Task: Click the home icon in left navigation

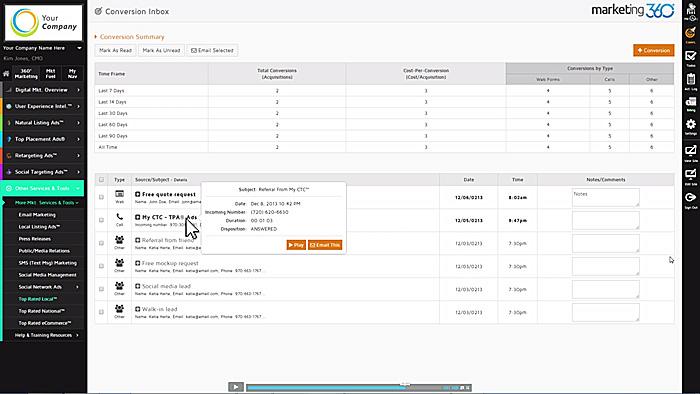Action: click(6, 74)
